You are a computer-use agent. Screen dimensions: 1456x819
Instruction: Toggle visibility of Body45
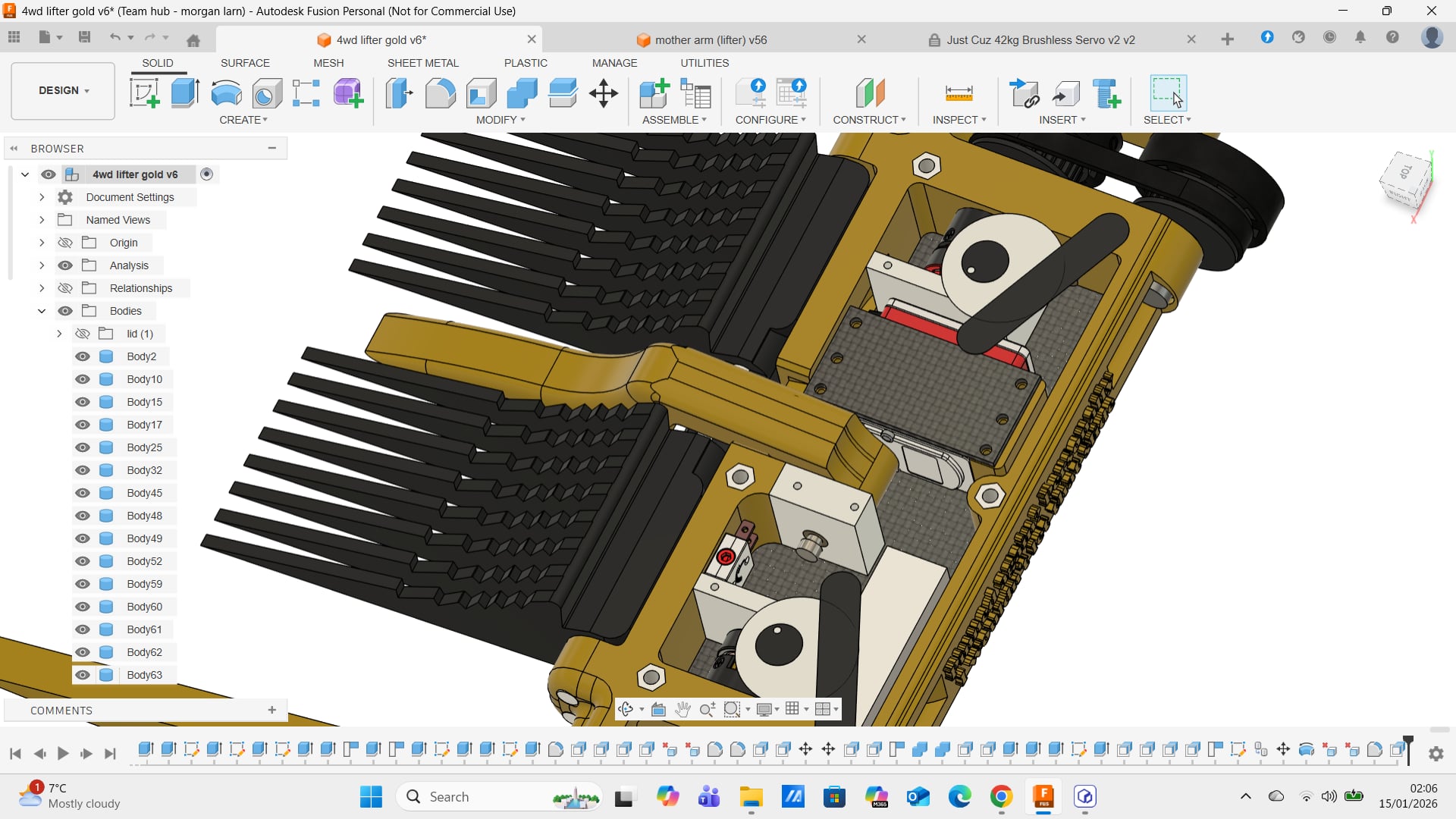click(83, 493)
